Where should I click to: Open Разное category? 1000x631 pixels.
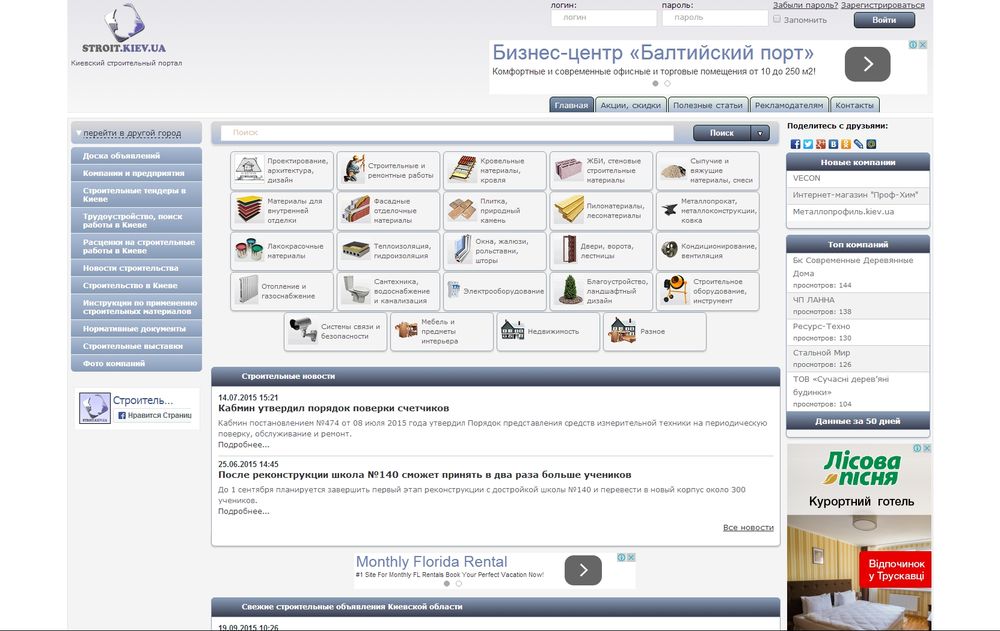tap(655, 331)
